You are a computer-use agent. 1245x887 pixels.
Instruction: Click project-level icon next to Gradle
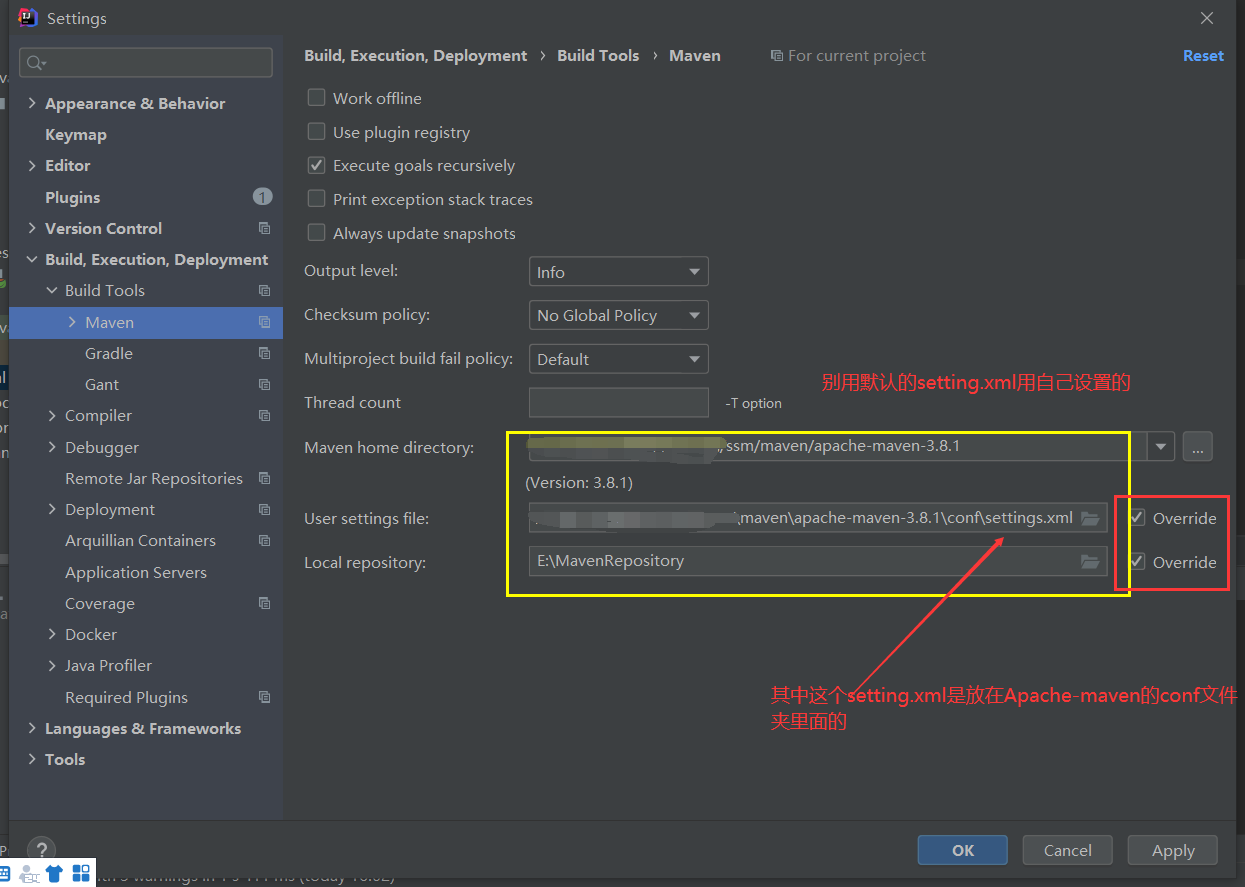264,353
